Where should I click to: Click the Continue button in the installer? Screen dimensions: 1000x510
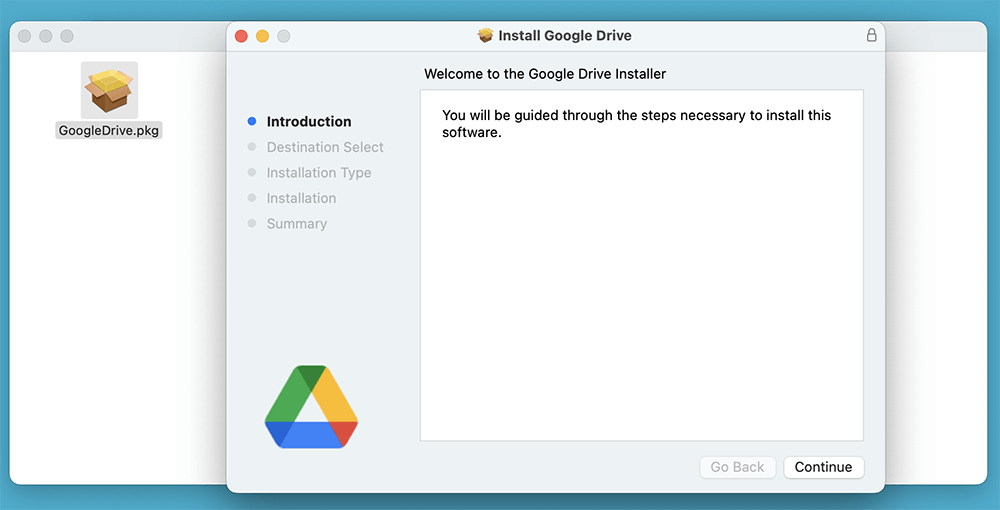(x=823, y=467)
